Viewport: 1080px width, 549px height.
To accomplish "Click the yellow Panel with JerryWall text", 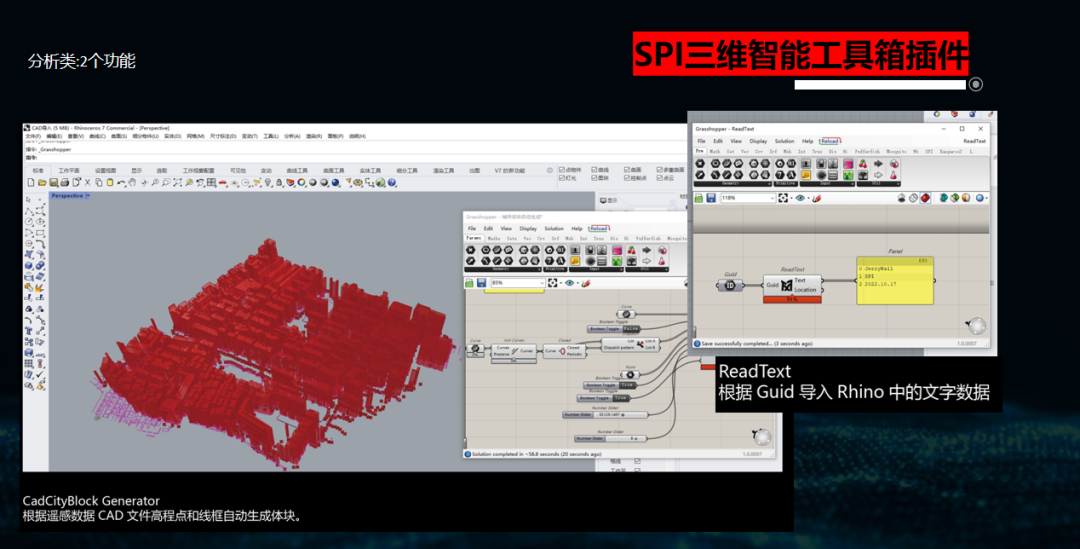I will pyautogui.click(x=894, y=282).
